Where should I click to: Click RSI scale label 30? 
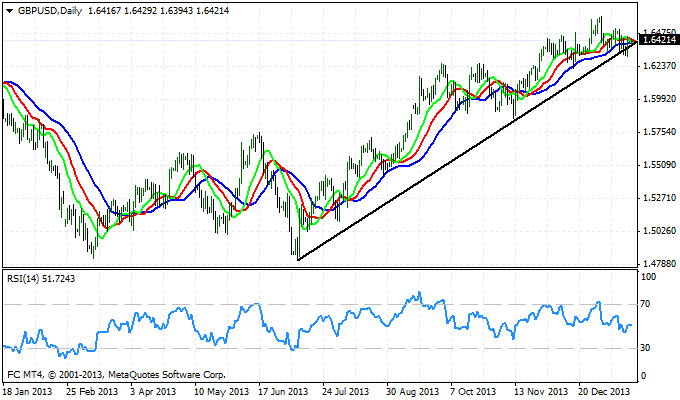point(646,348)
